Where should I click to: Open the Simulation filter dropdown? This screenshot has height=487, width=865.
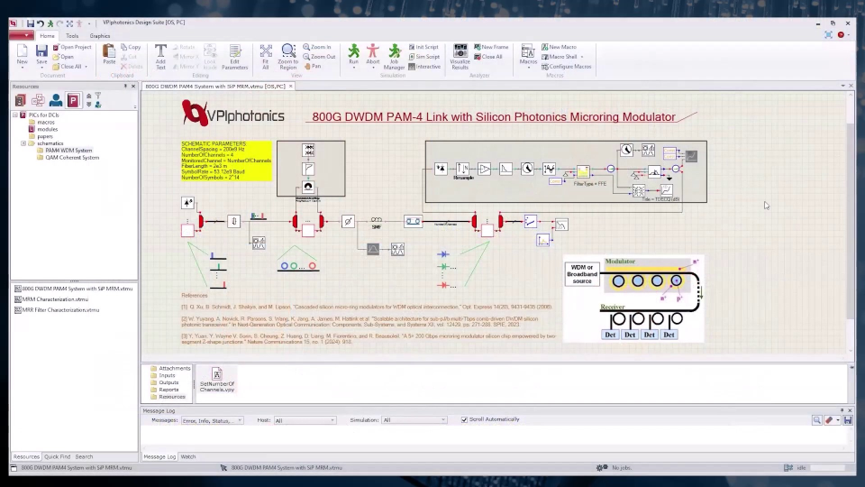tap(414, 420)
